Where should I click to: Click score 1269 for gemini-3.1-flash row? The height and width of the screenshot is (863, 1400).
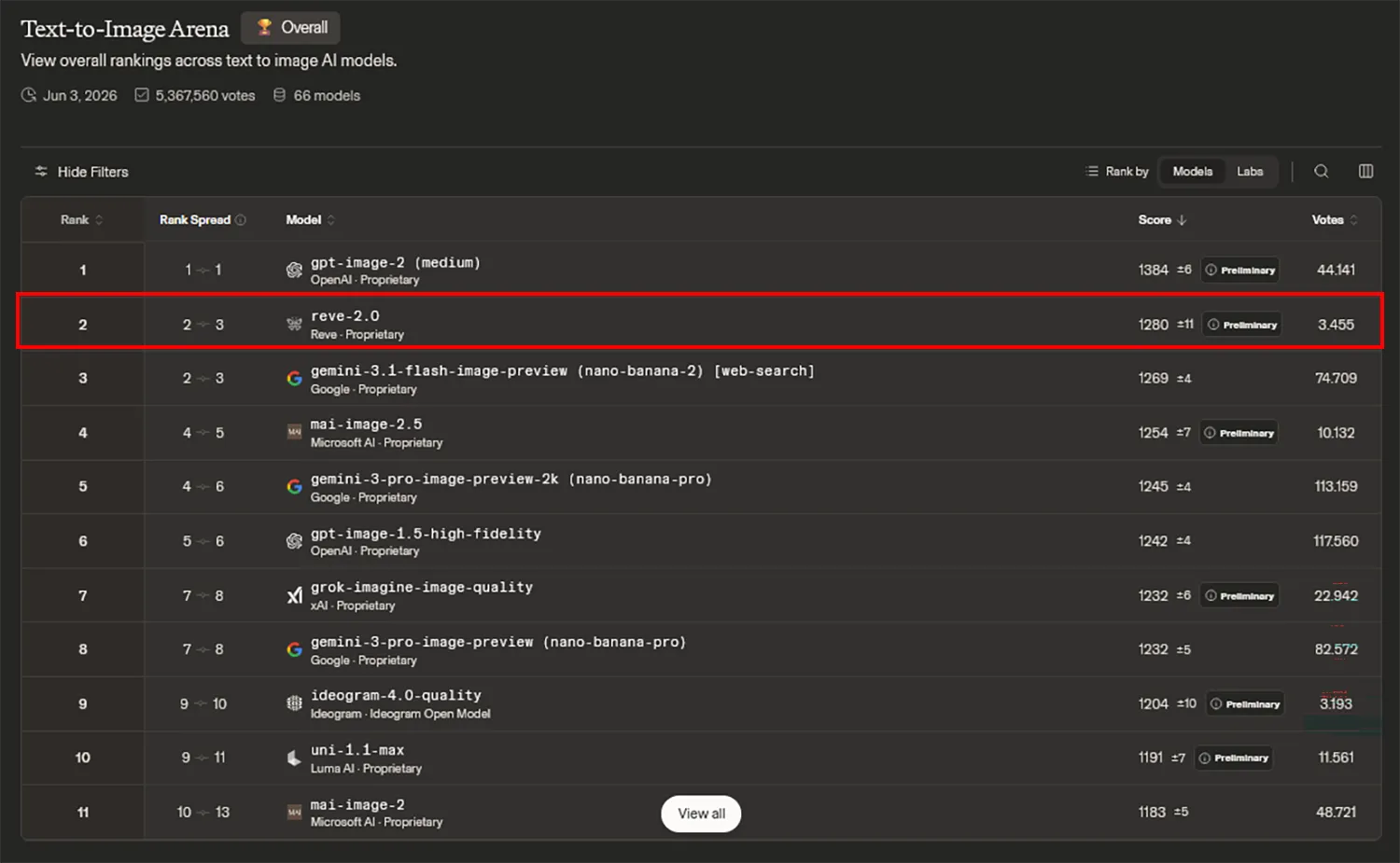coord(1153,379)
